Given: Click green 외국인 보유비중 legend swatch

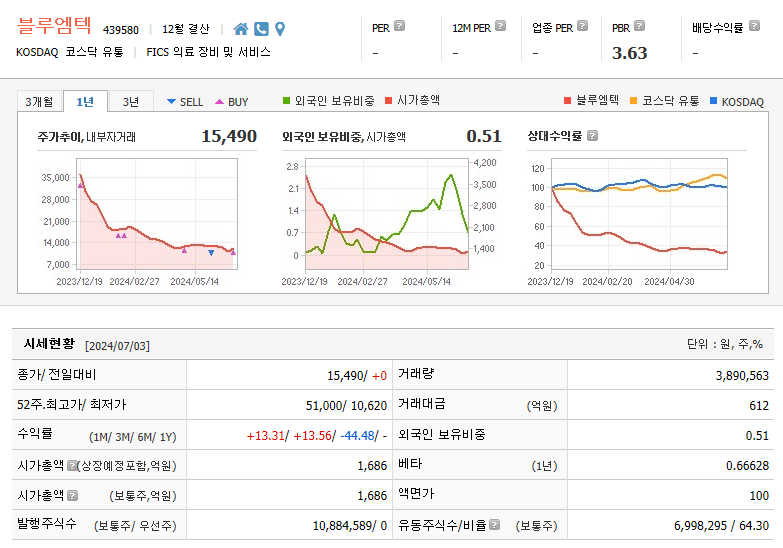Looking at the screenshot, I should click(286, 101).
